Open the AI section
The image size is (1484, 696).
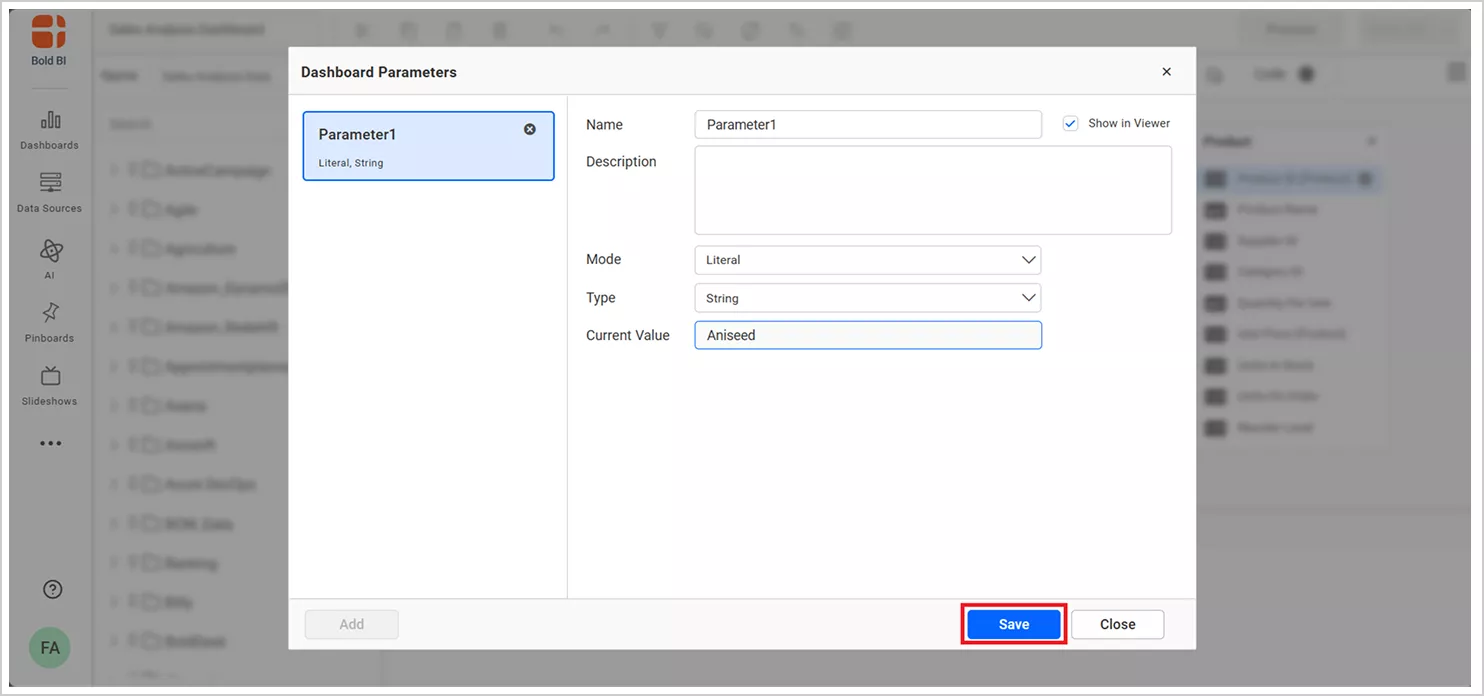pos(50,259)
